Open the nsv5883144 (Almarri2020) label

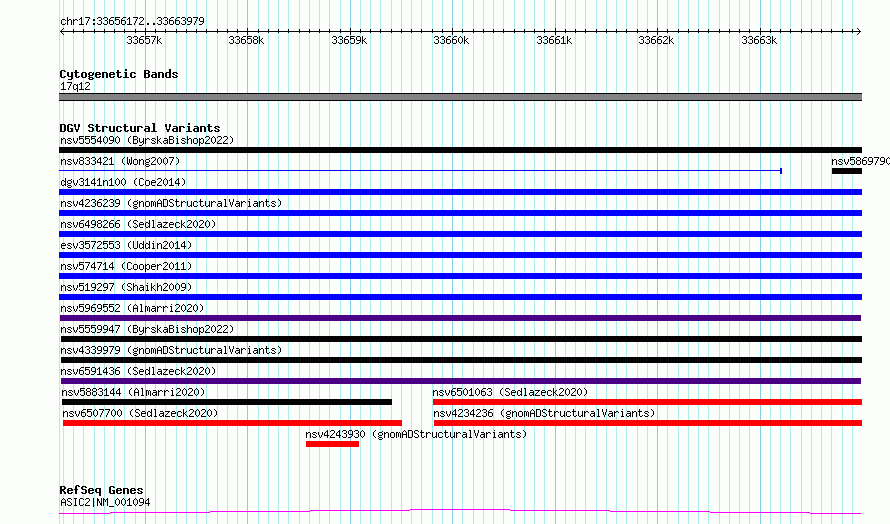(x=133, y=392)
